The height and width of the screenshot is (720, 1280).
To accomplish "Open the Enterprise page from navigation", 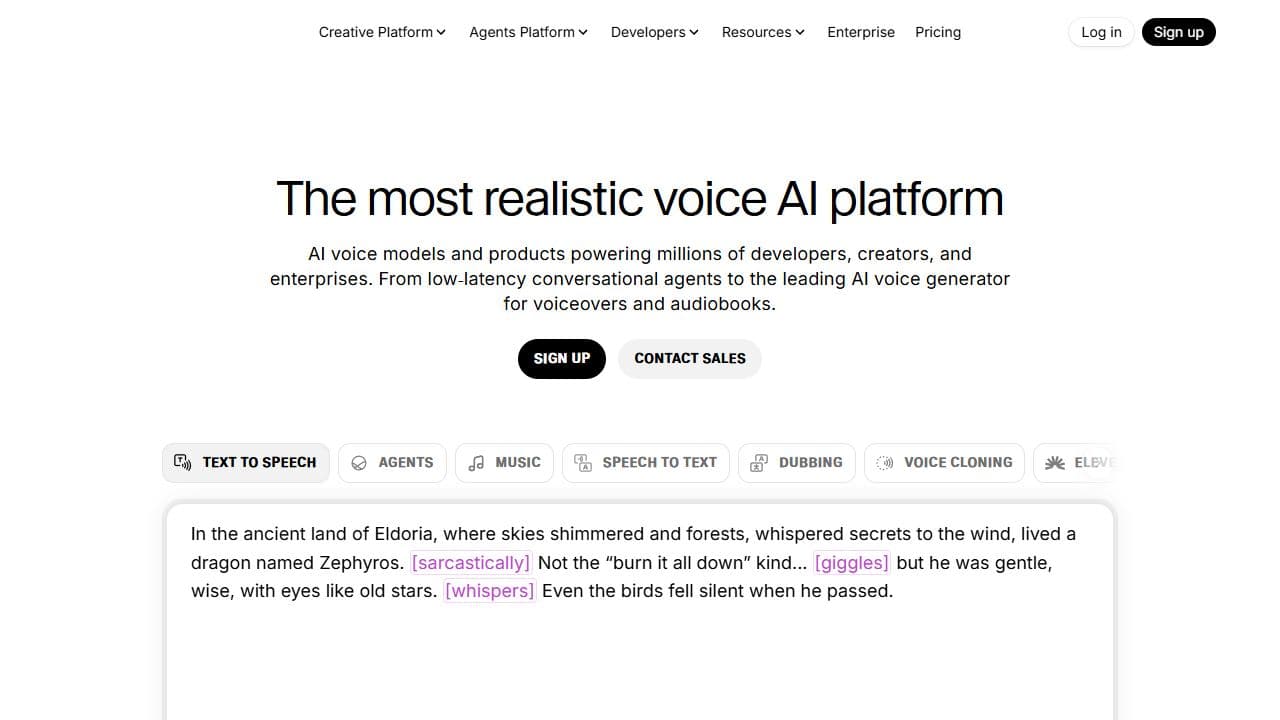I will click(x=861, y=32).
